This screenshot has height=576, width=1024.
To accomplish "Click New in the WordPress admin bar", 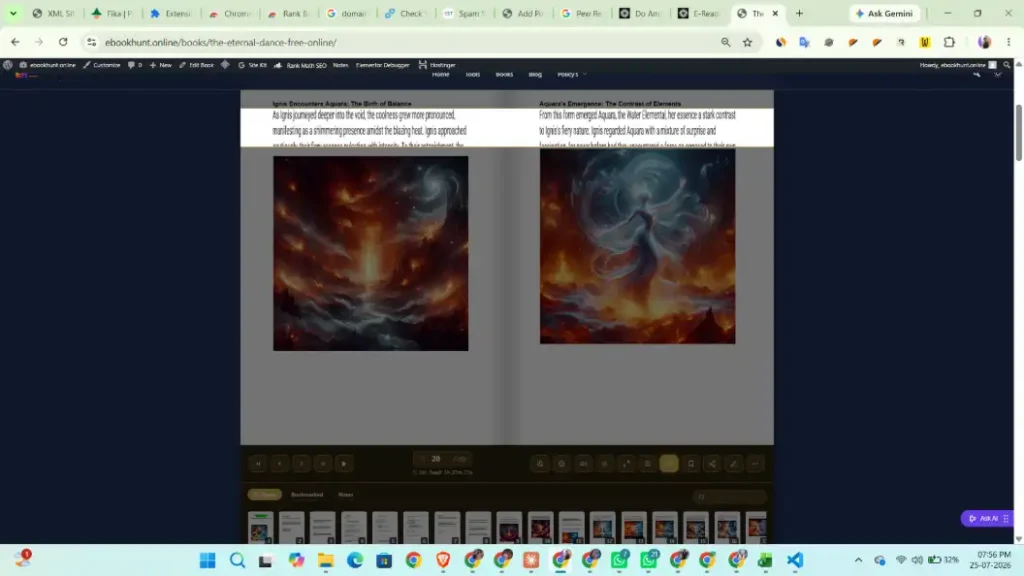I will click(x=160, y=65).
